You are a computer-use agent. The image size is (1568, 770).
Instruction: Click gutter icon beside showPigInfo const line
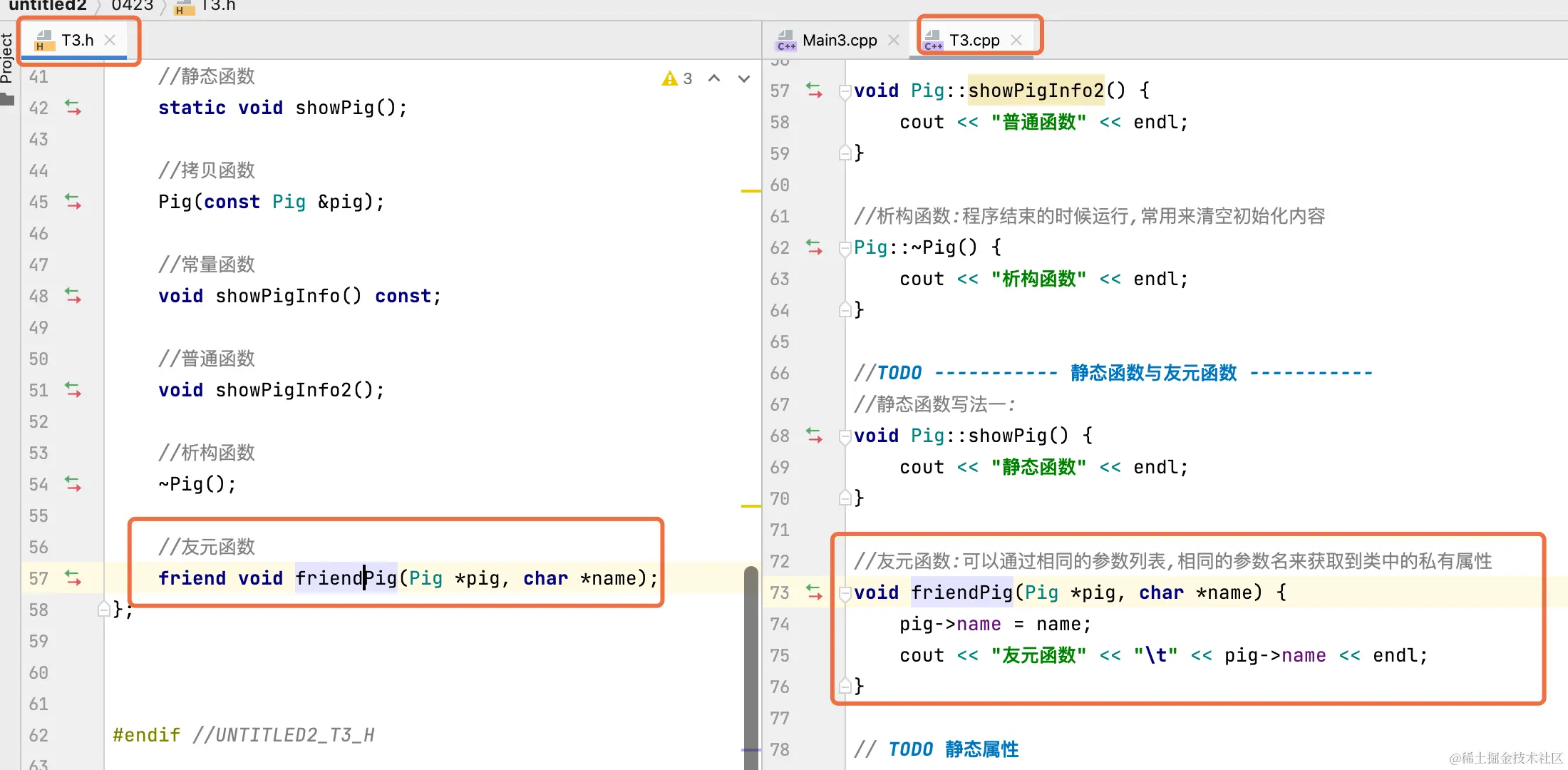coord(73,296)
